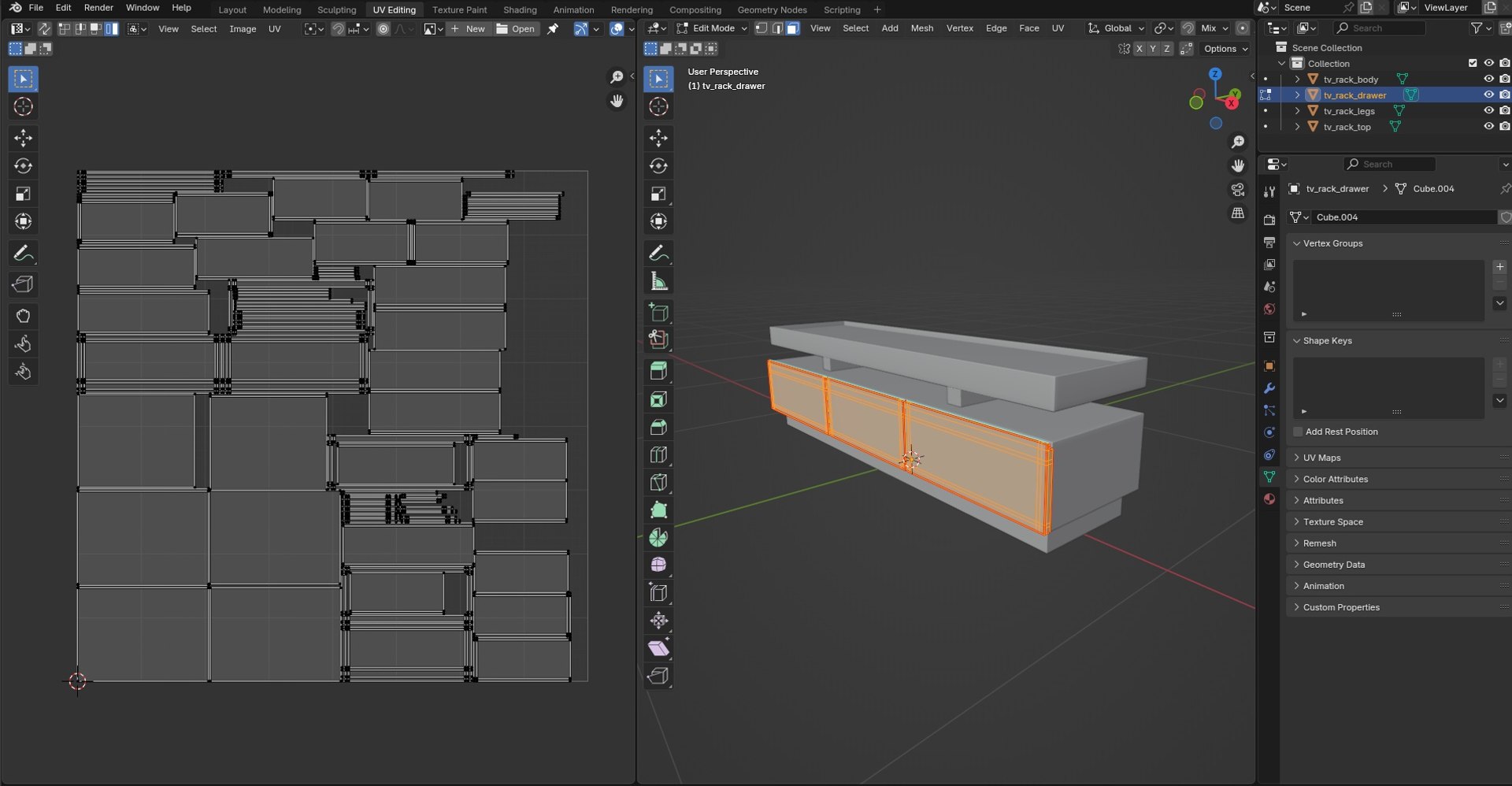Click the Annotate tool in the UV editor
Screen dimensions: 1512x786
tap(23, 254)
